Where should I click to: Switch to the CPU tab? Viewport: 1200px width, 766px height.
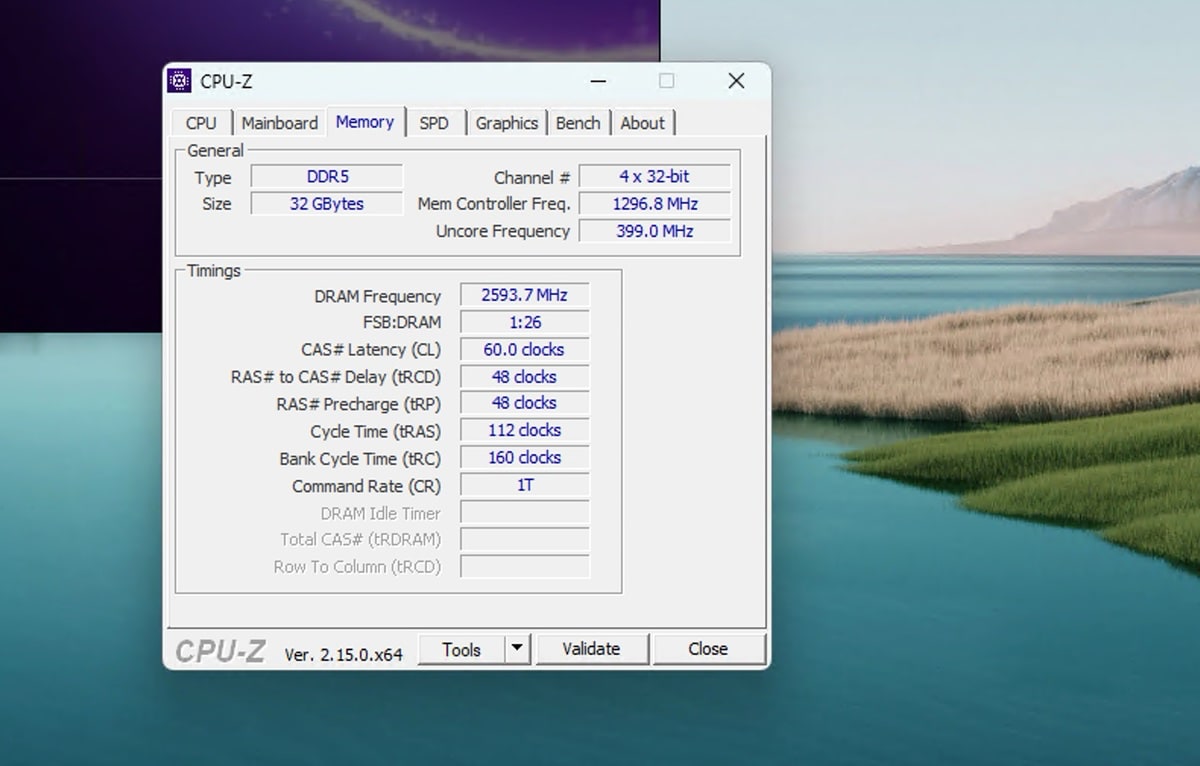pyautogui.click(x=201, y=123)
